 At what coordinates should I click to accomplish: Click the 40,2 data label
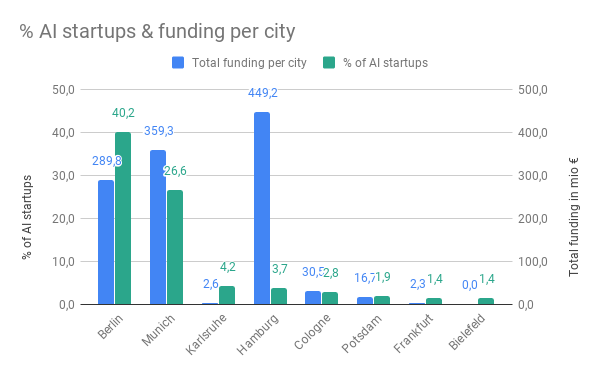pyautogui.click(x=123, y=113)
